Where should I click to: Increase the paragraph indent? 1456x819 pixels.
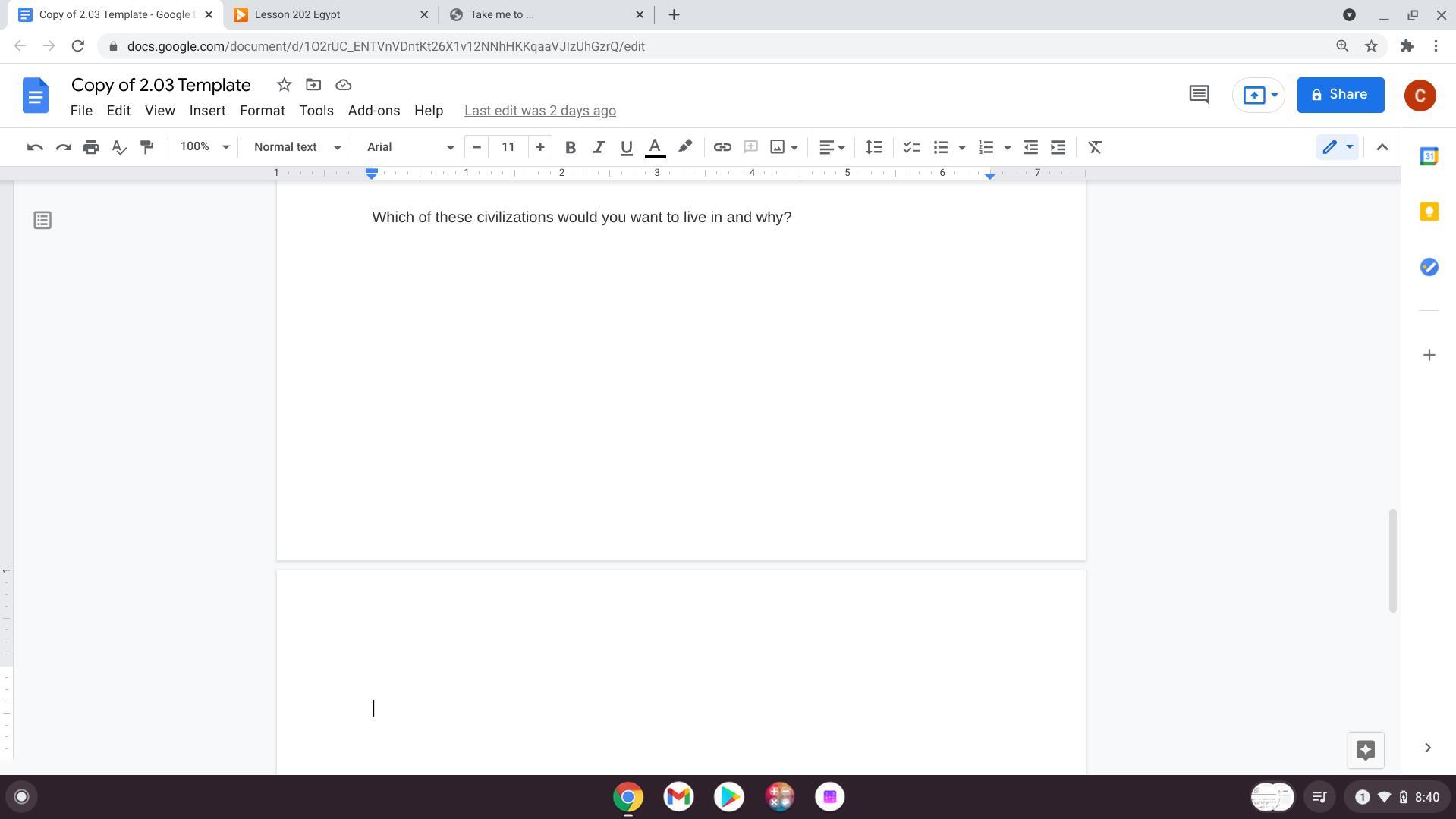(x=1058, y=147)
